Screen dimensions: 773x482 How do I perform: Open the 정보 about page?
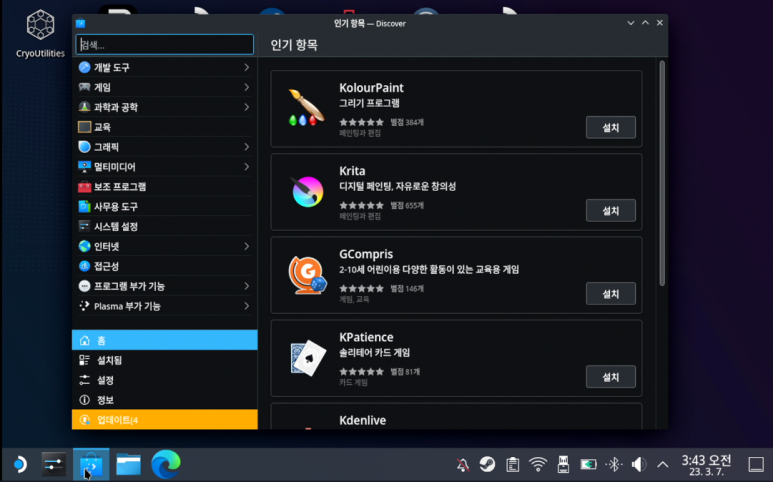click(165, 400)
